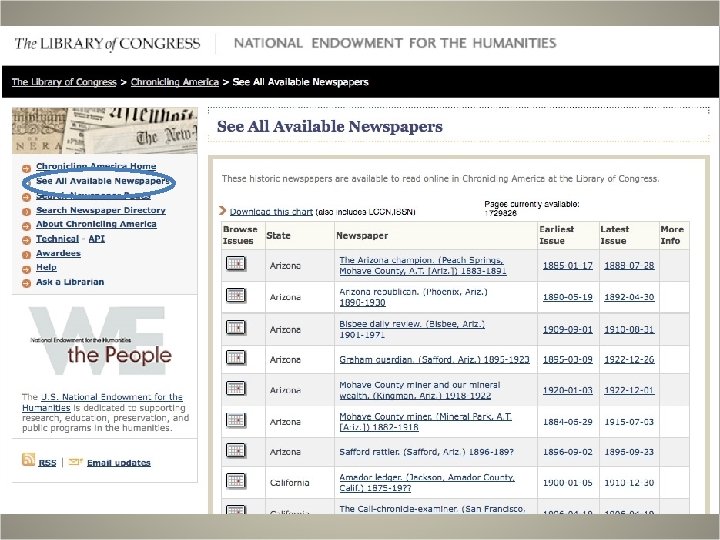Open Chronicling America Home link
Viewport: 720px width, 540px height.
[x=96, y=166]
